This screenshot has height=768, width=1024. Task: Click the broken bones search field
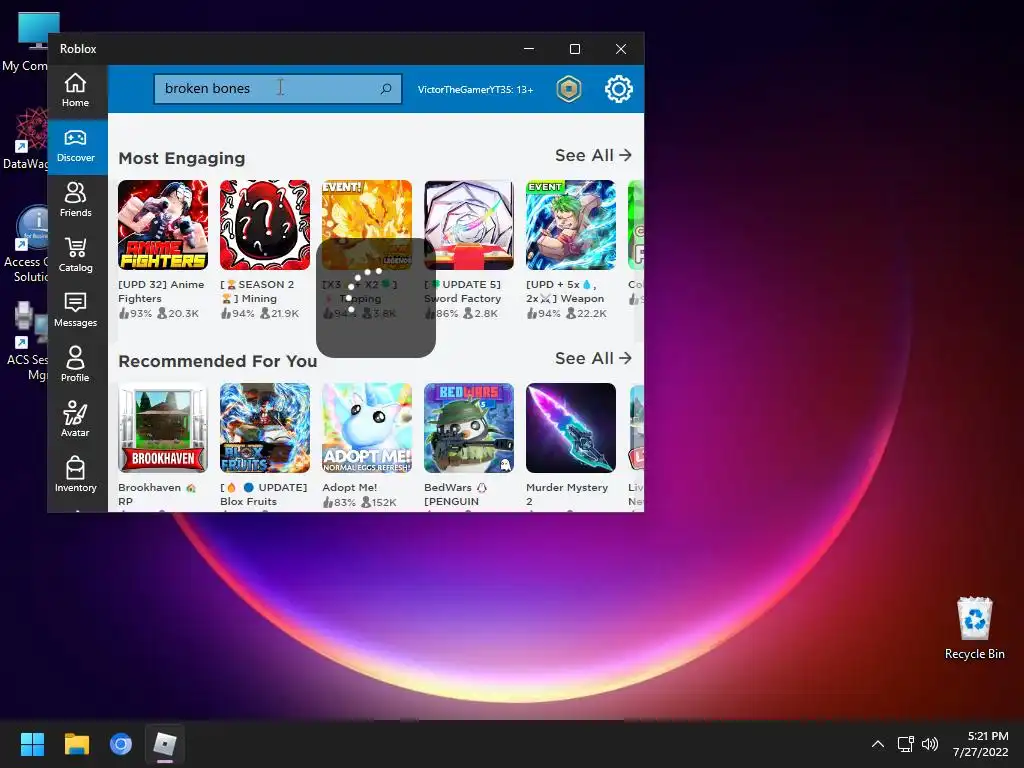click(x=278, y=88)
